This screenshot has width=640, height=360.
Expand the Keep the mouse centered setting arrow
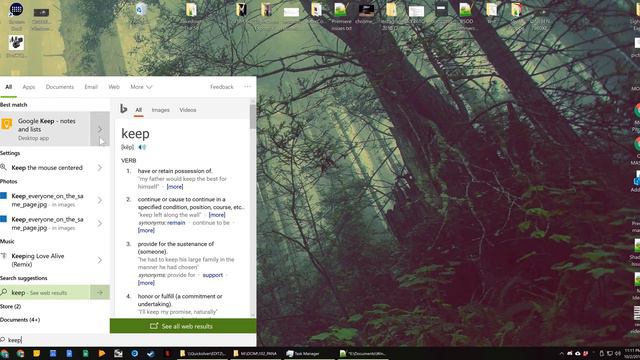click(x=100, y=168)
